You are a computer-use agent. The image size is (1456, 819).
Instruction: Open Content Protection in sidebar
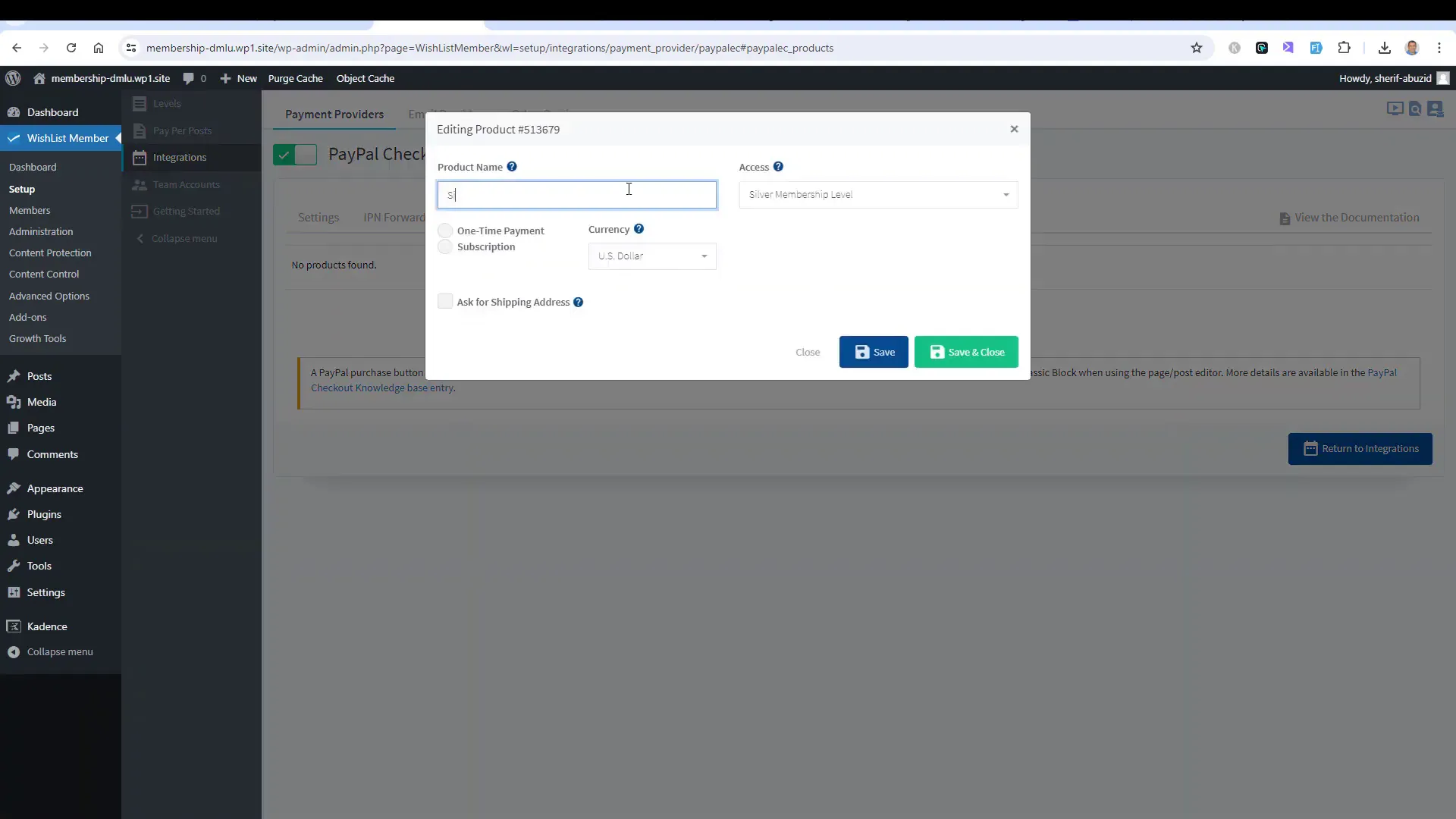coord(50,253)
